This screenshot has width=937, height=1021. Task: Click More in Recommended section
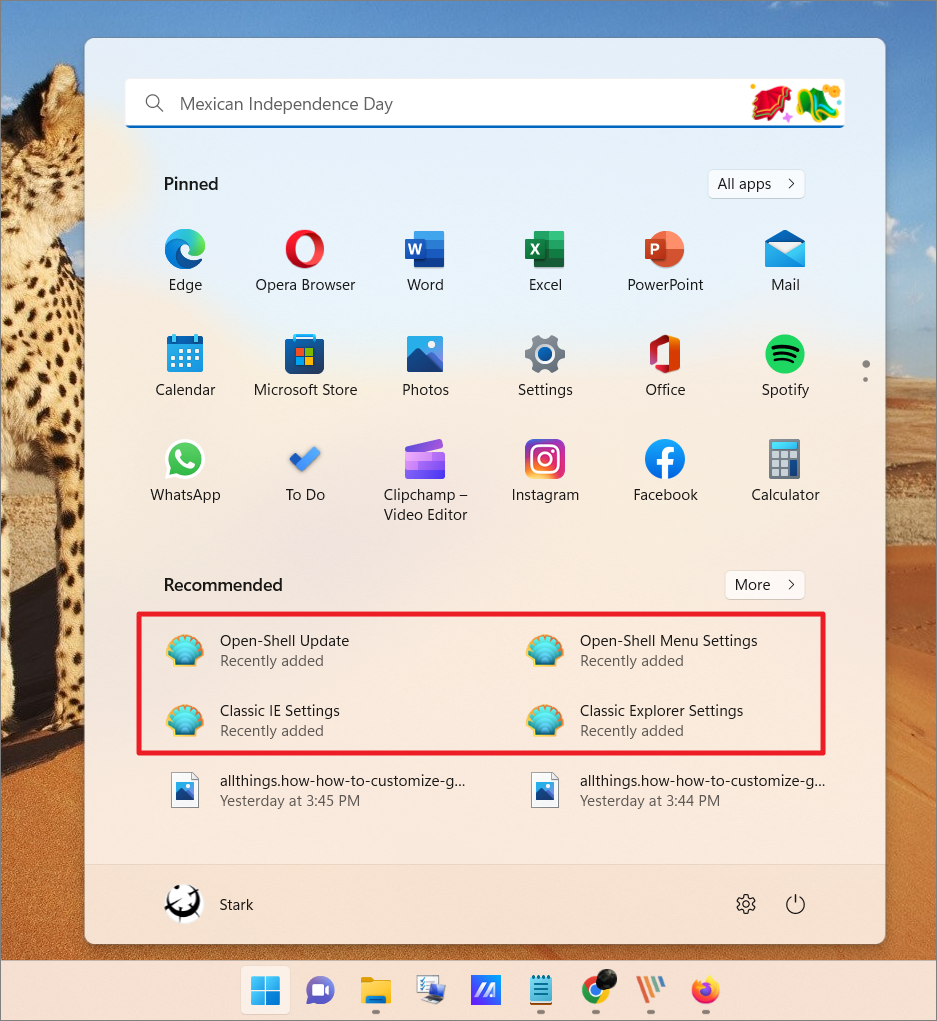pyautogui.click(x=764, y=585)
